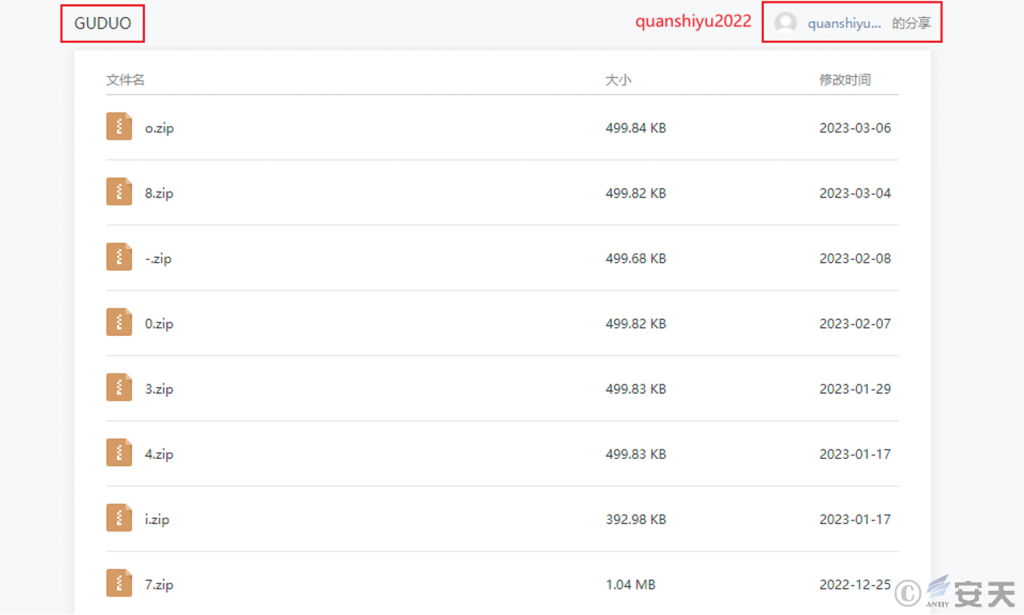Select the 1.04 MB size value

point(630,585)
